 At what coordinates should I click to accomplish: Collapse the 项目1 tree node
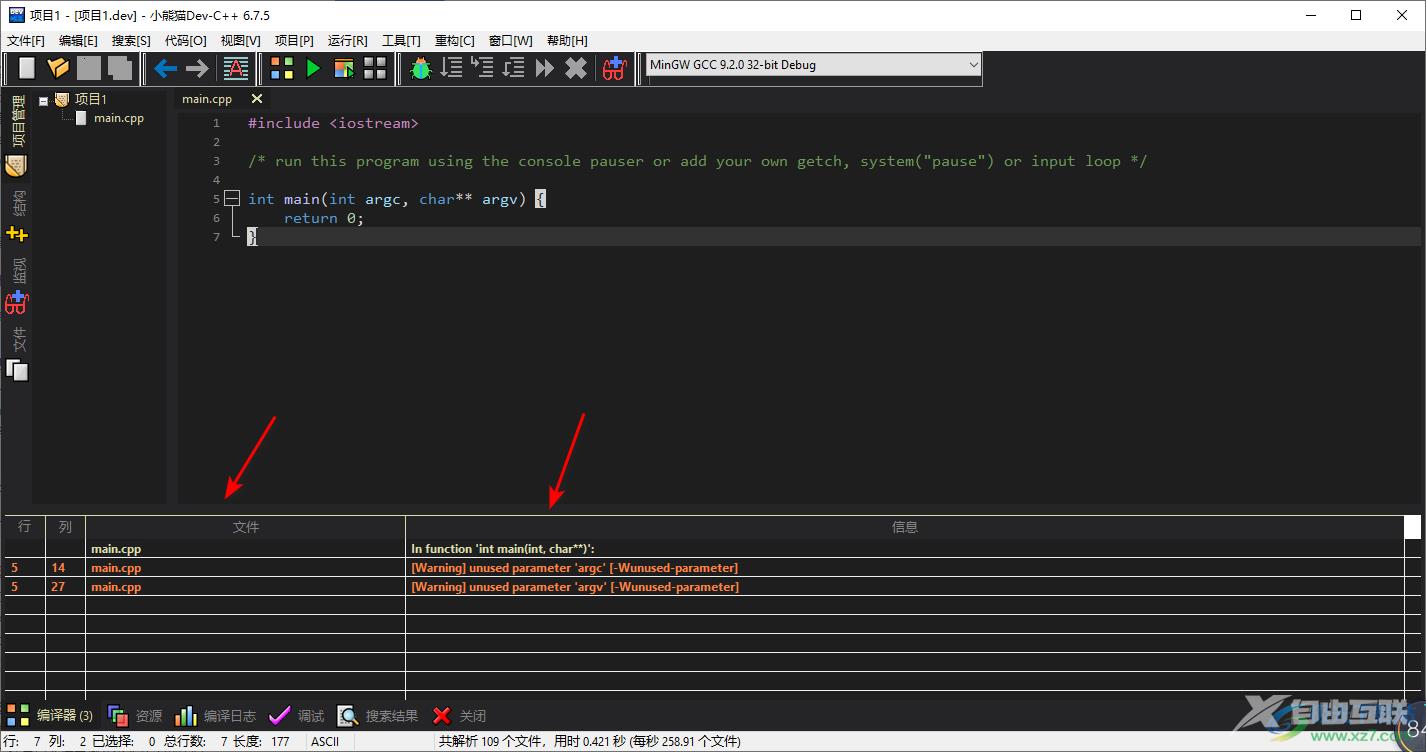pos(44,100)
